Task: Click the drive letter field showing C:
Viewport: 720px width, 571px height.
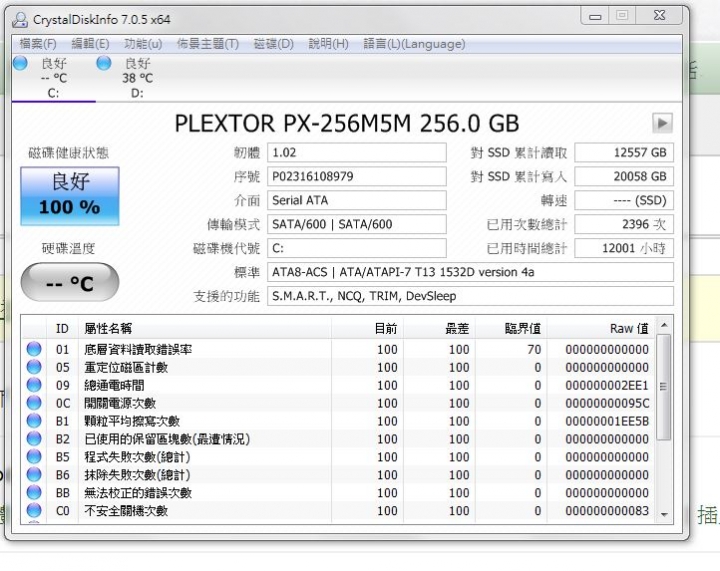Action: (x=357, y=248)
